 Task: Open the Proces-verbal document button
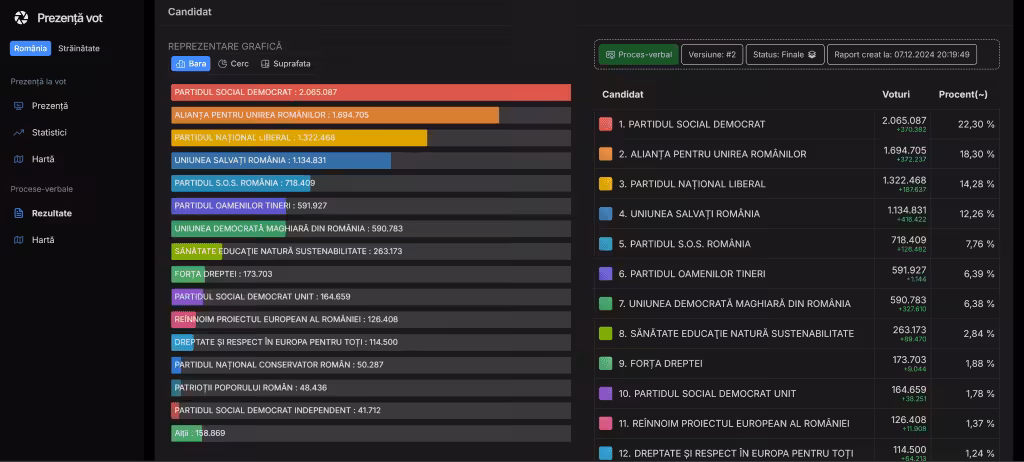637,55
